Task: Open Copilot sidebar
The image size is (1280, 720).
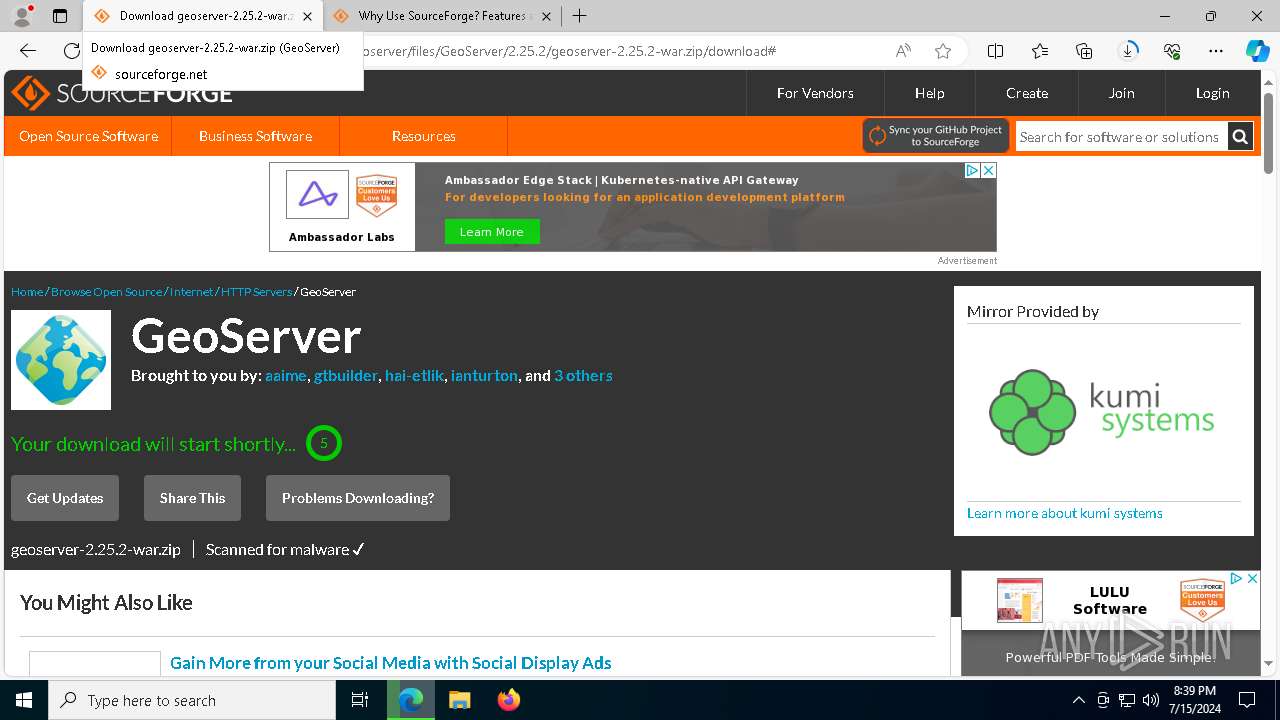Action: (1257, 51)
